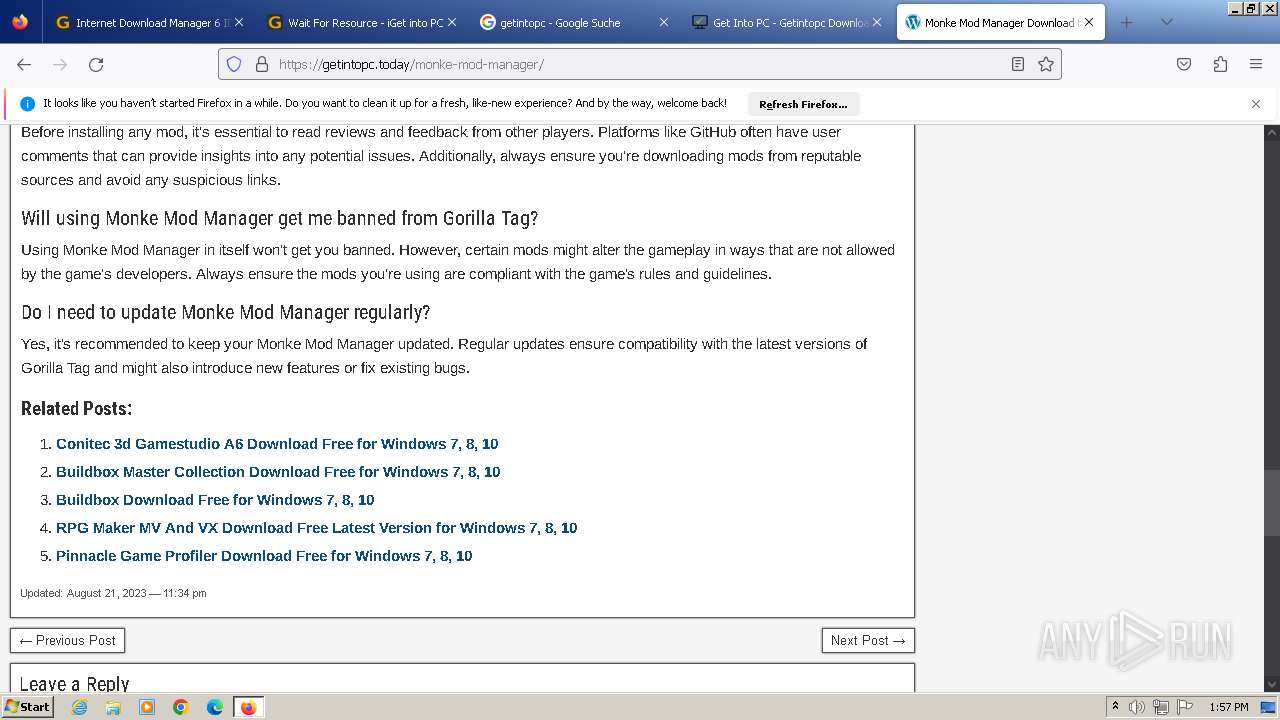Open the Firefox View icon in the tab strip
This screenshot has width=1280, height=720.
coord(20,22)
